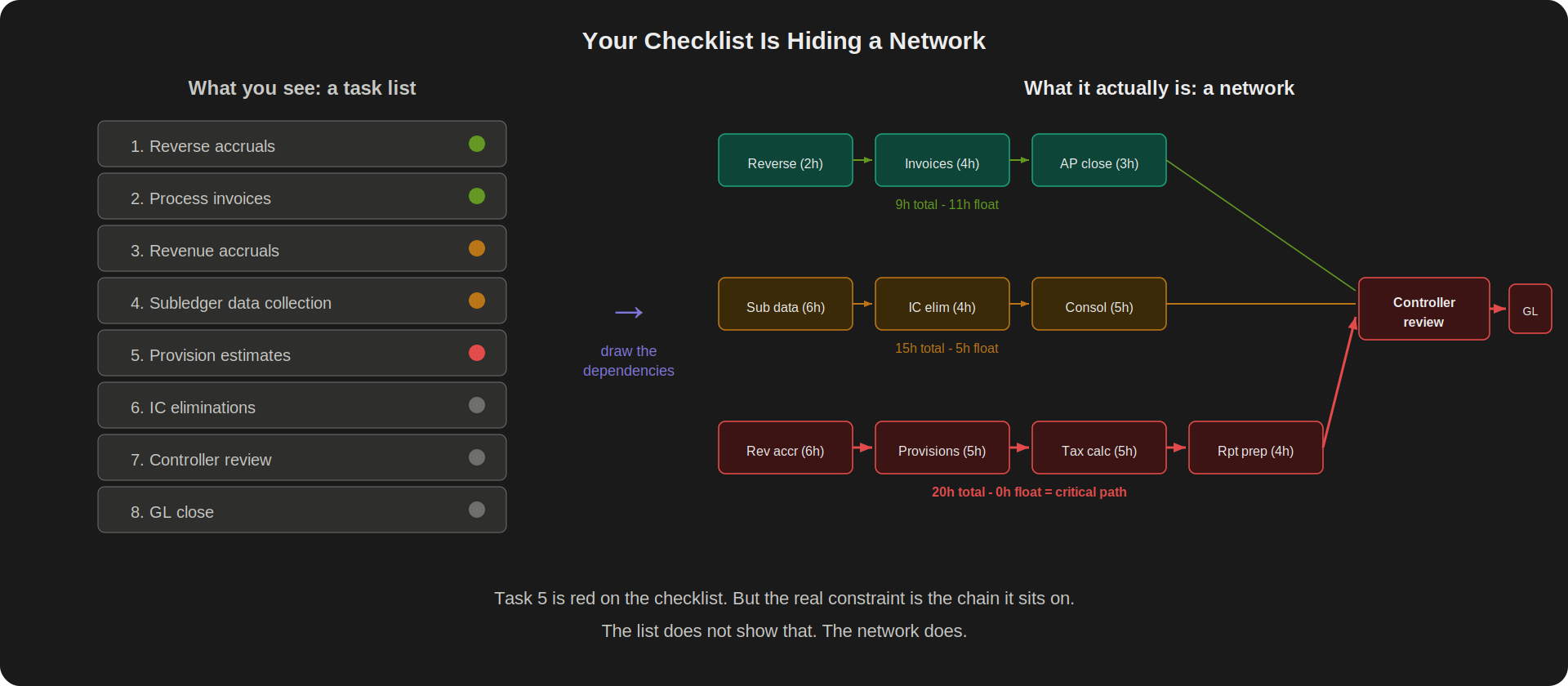1568x686 pixels.
Task: Click the green status dot for Reverse accruals
Action: pos(477,144)
